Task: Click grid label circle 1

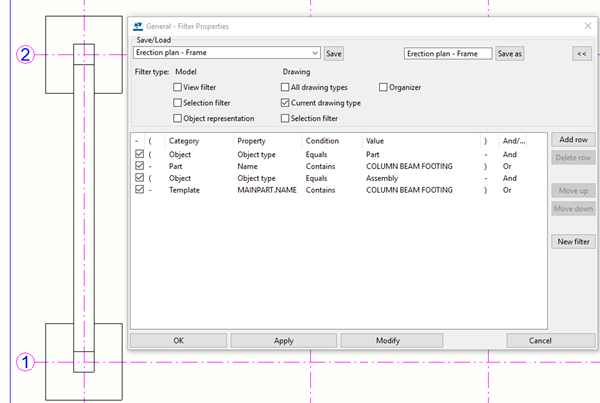Action: (x=27, y=363)
